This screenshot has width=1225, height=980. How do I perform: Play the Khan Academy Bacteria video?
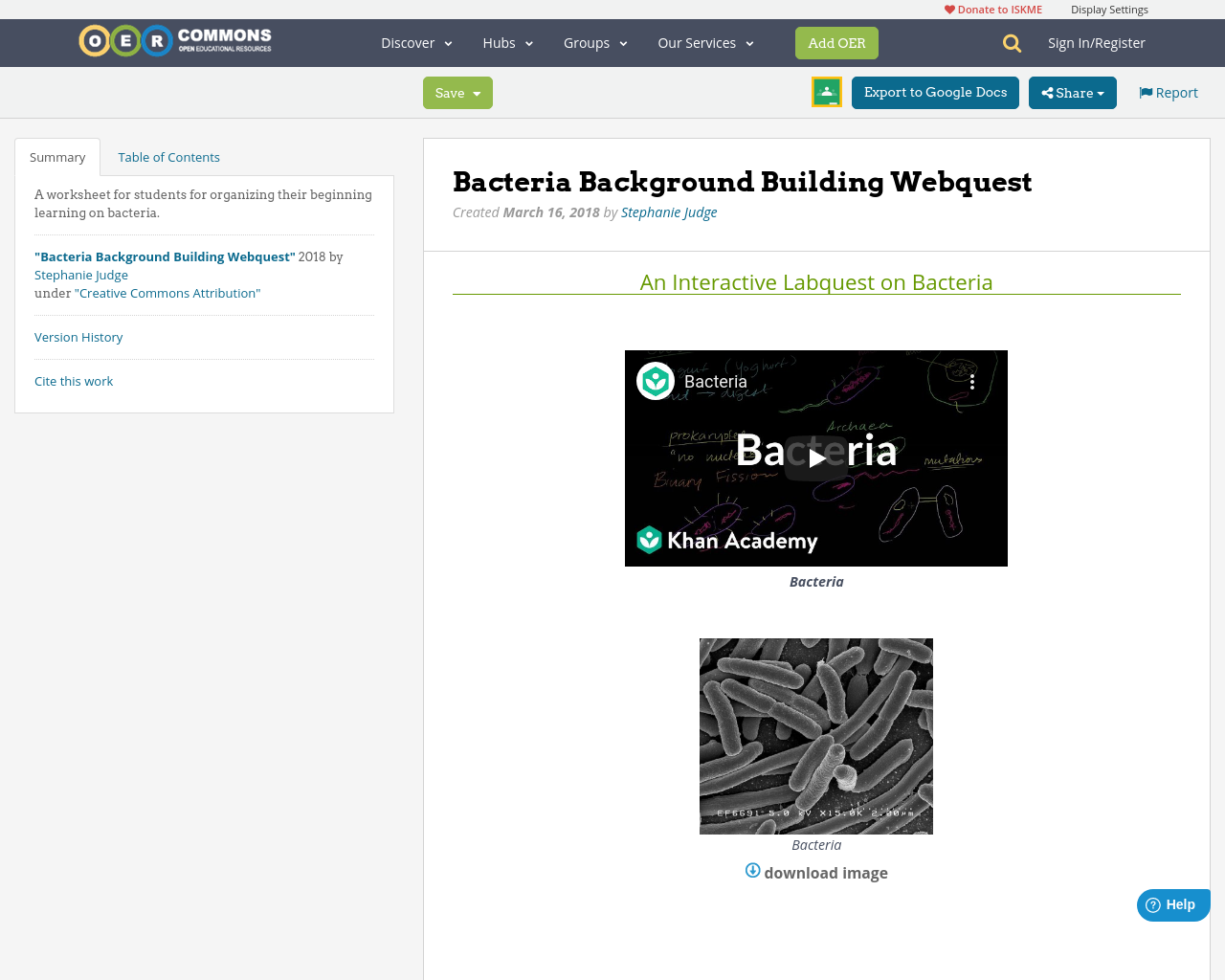click(x=815, y=457)
